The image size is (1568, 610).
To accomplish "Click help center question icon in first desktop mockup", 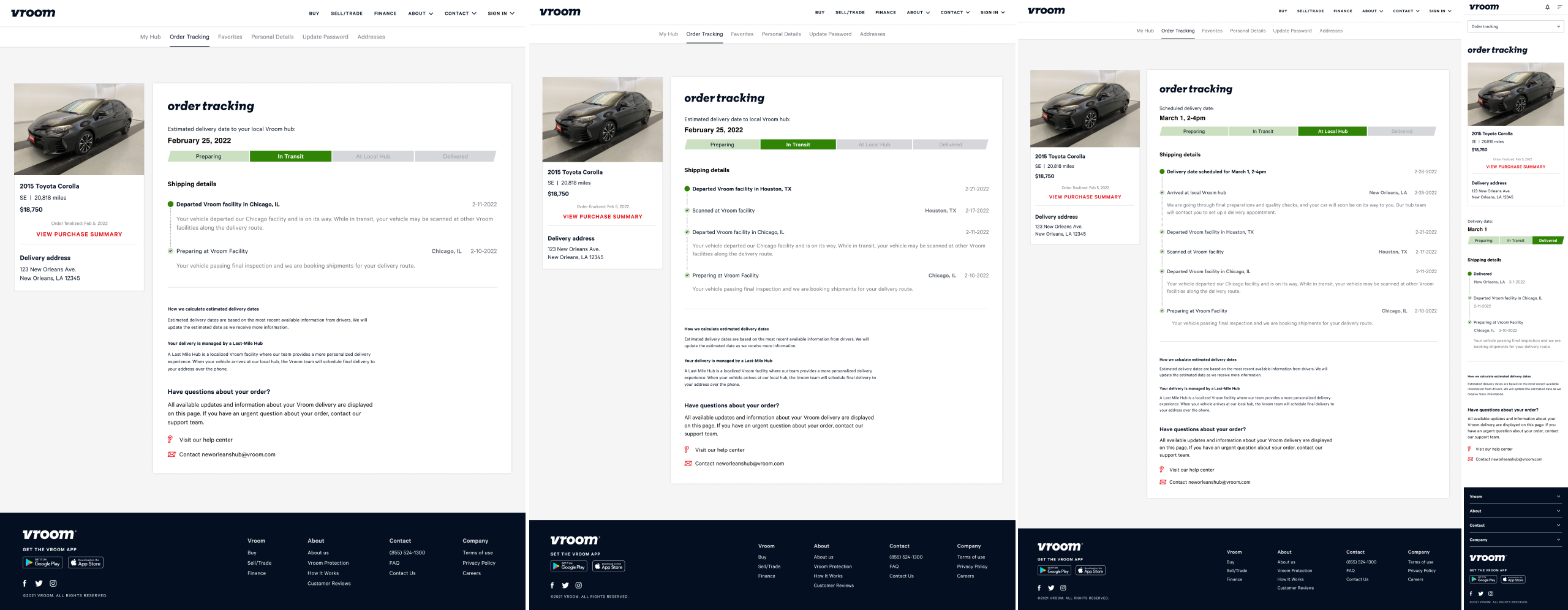I will 170,440.
